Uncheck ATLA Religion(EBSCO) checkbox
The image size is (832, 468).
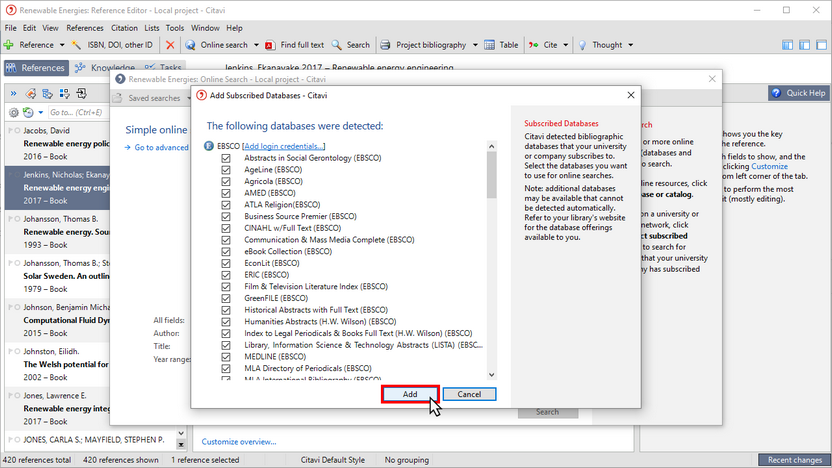[x=226, y=205]
